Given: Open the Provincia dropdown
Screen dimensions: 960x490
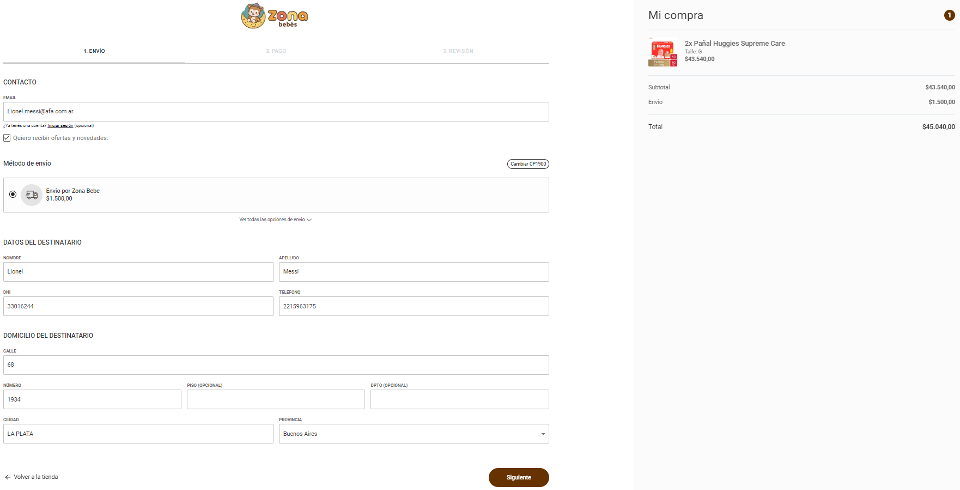Looking at the screenshot, I should tap(413, 434).
